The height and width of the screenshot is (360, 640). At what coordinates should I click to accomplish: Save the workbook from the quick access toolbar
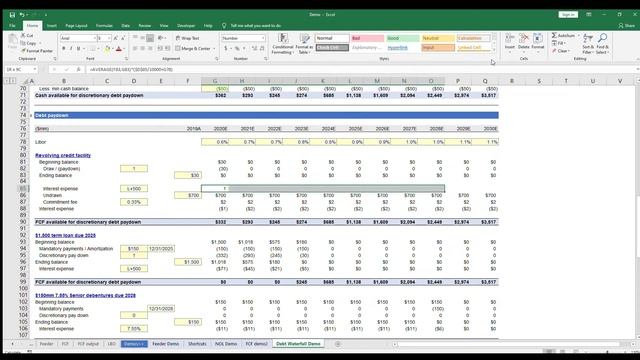12,15
